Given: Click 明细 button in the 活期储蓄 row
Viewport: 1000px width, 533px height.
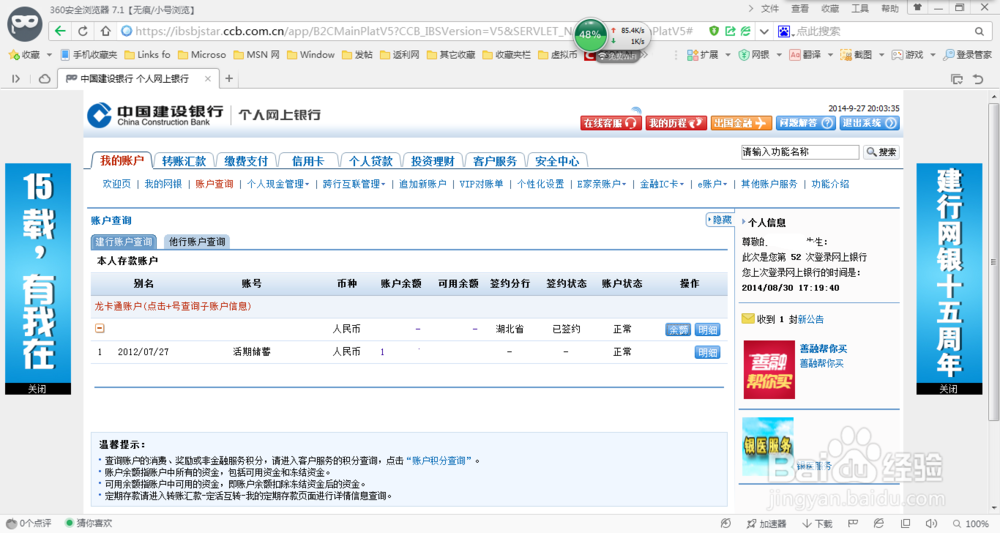Looking at the screenshot, I should [x=707, y=353].
